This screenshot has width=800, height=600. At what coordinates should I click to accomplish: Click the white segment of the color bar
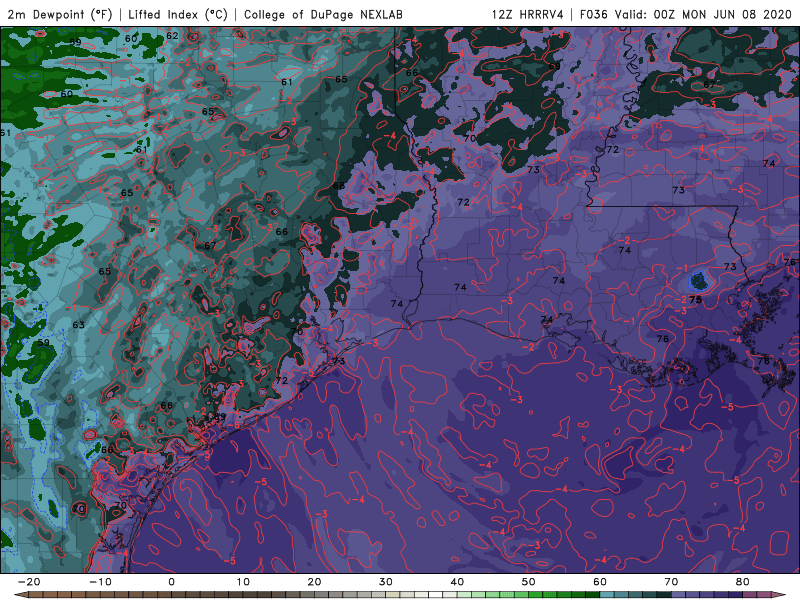pos(436,595)
